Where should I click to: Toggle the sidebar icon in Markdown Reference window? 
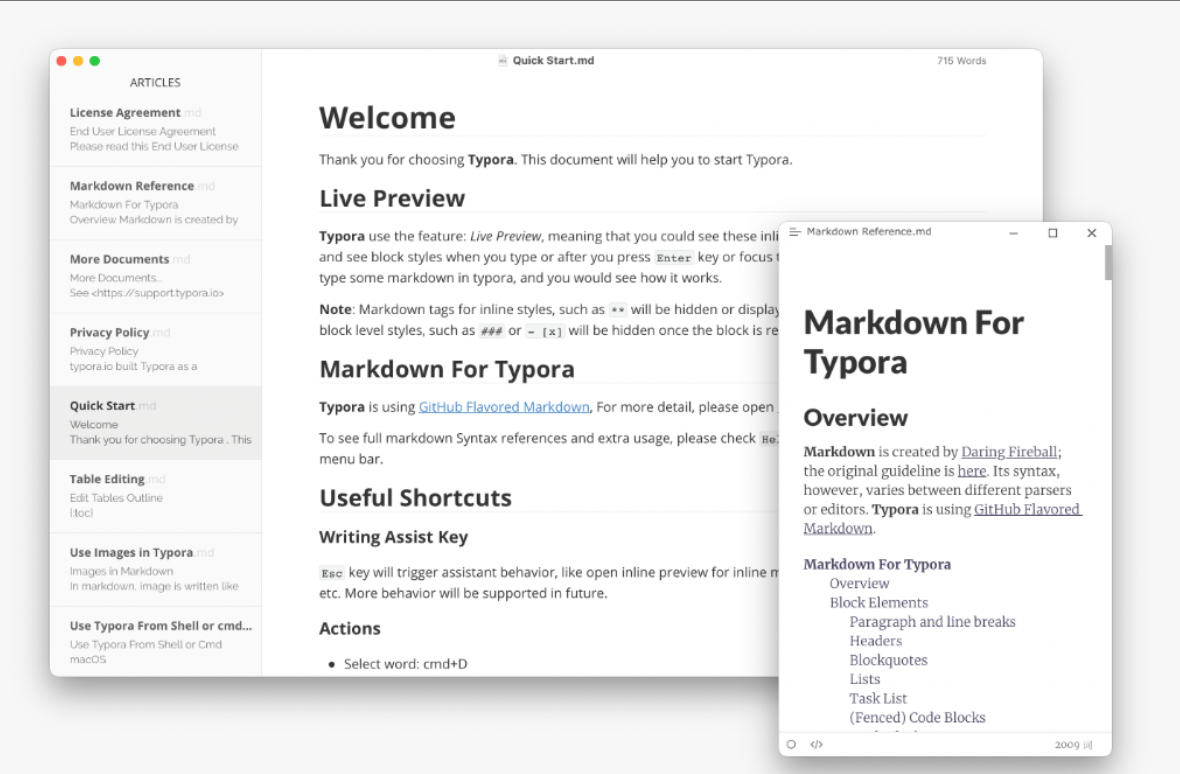(795, 232)
